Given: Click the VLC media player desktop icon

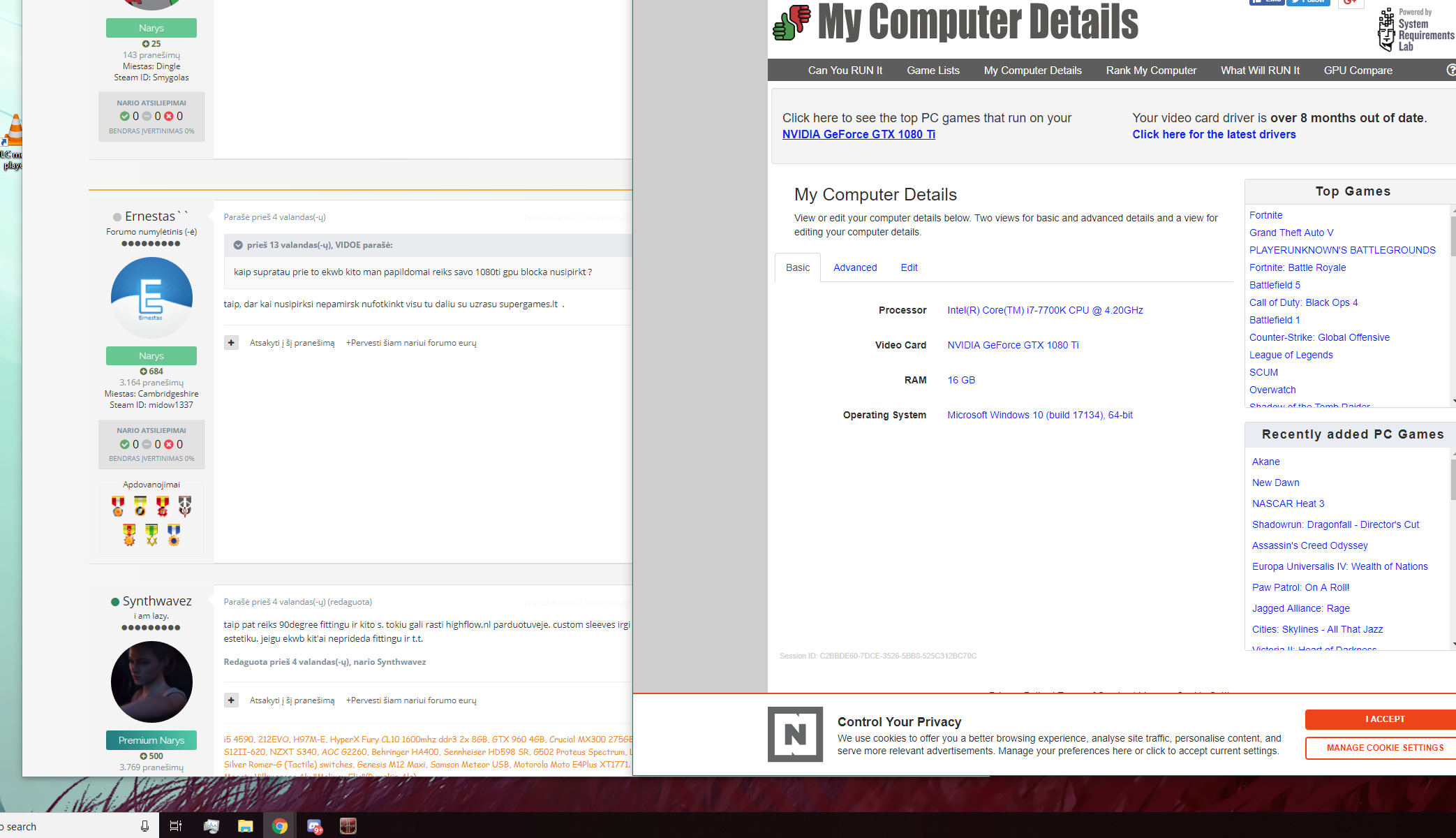Looking at the screenshot, I should [x=11, y=142].
